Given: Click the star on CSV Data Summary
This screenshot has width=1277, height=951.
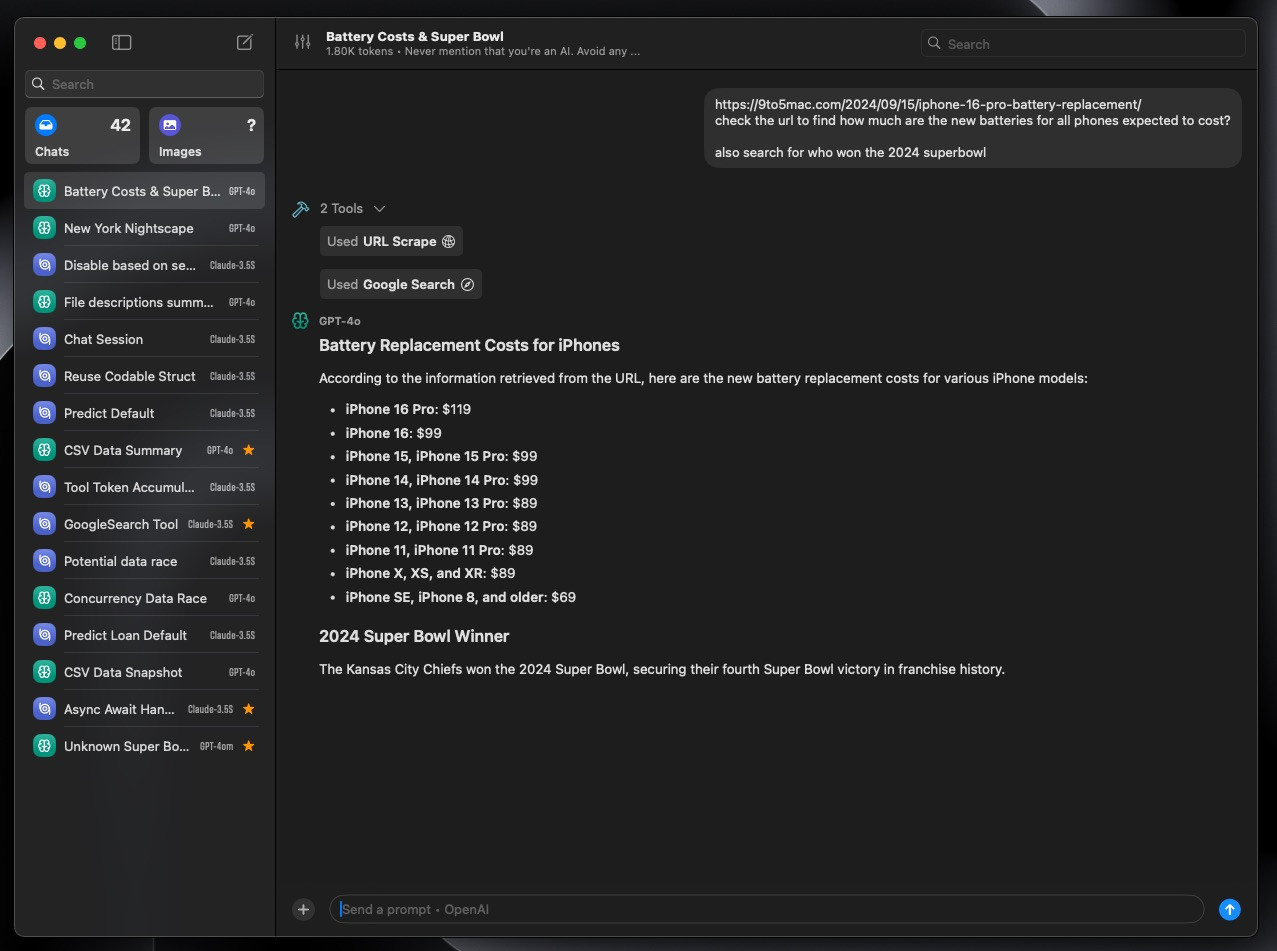Looking at the screenshot, I should [249, 450].
